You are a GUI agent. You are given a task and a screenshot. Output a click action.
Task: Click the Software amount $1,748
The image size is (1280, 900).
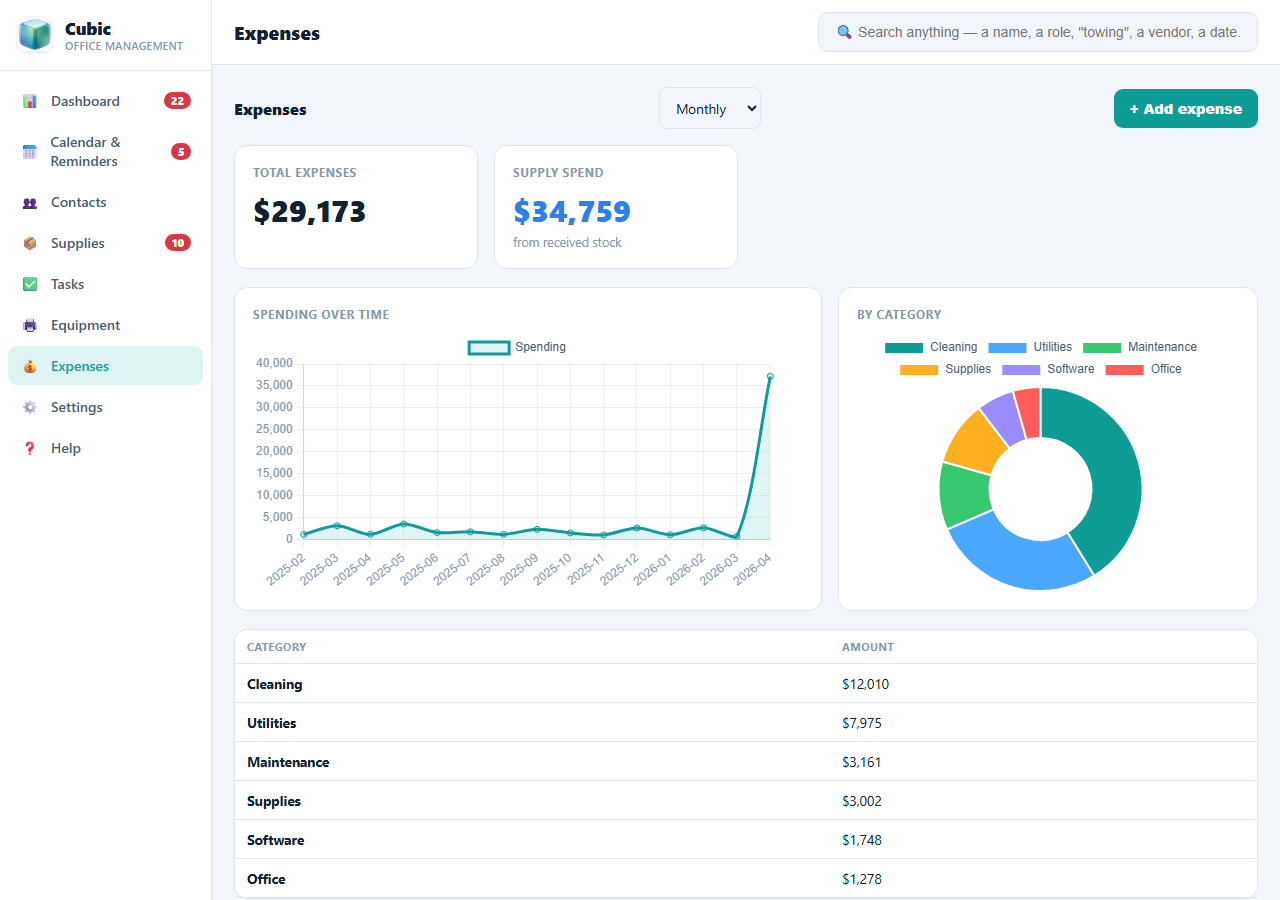pyautogui.click(x=862, y=840)
